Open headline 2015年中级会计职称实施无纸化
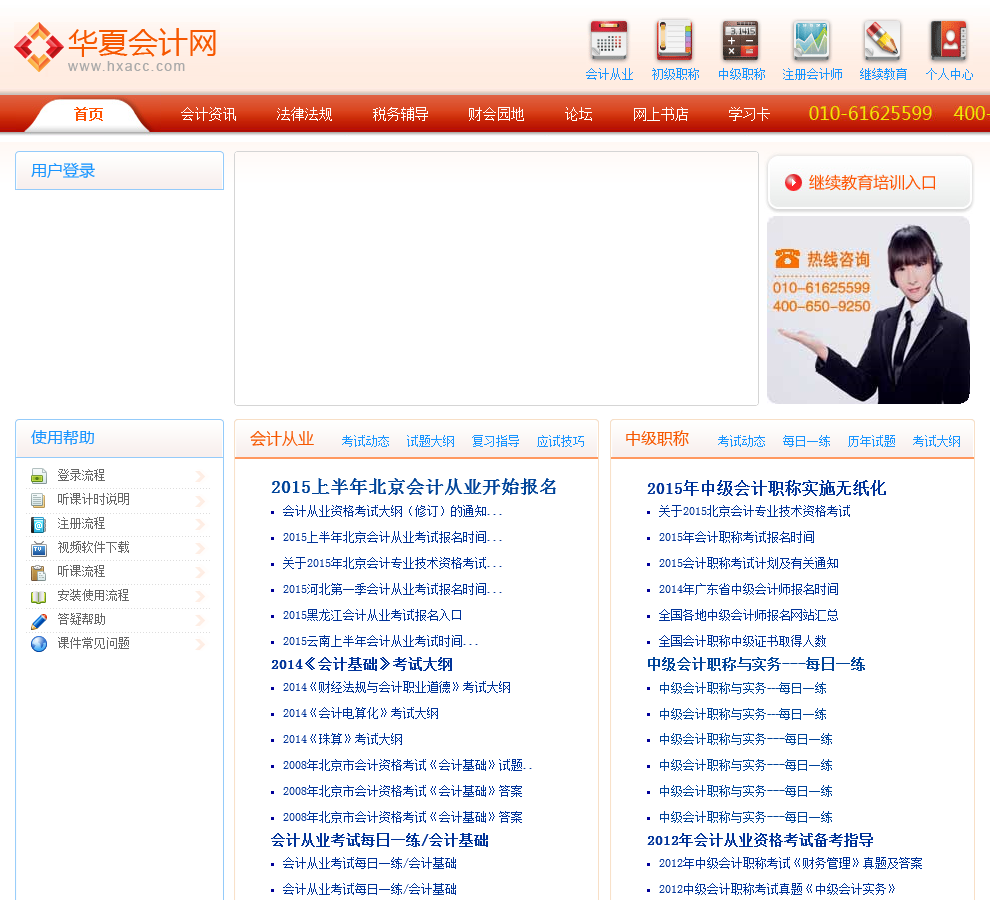 [766, 488]
